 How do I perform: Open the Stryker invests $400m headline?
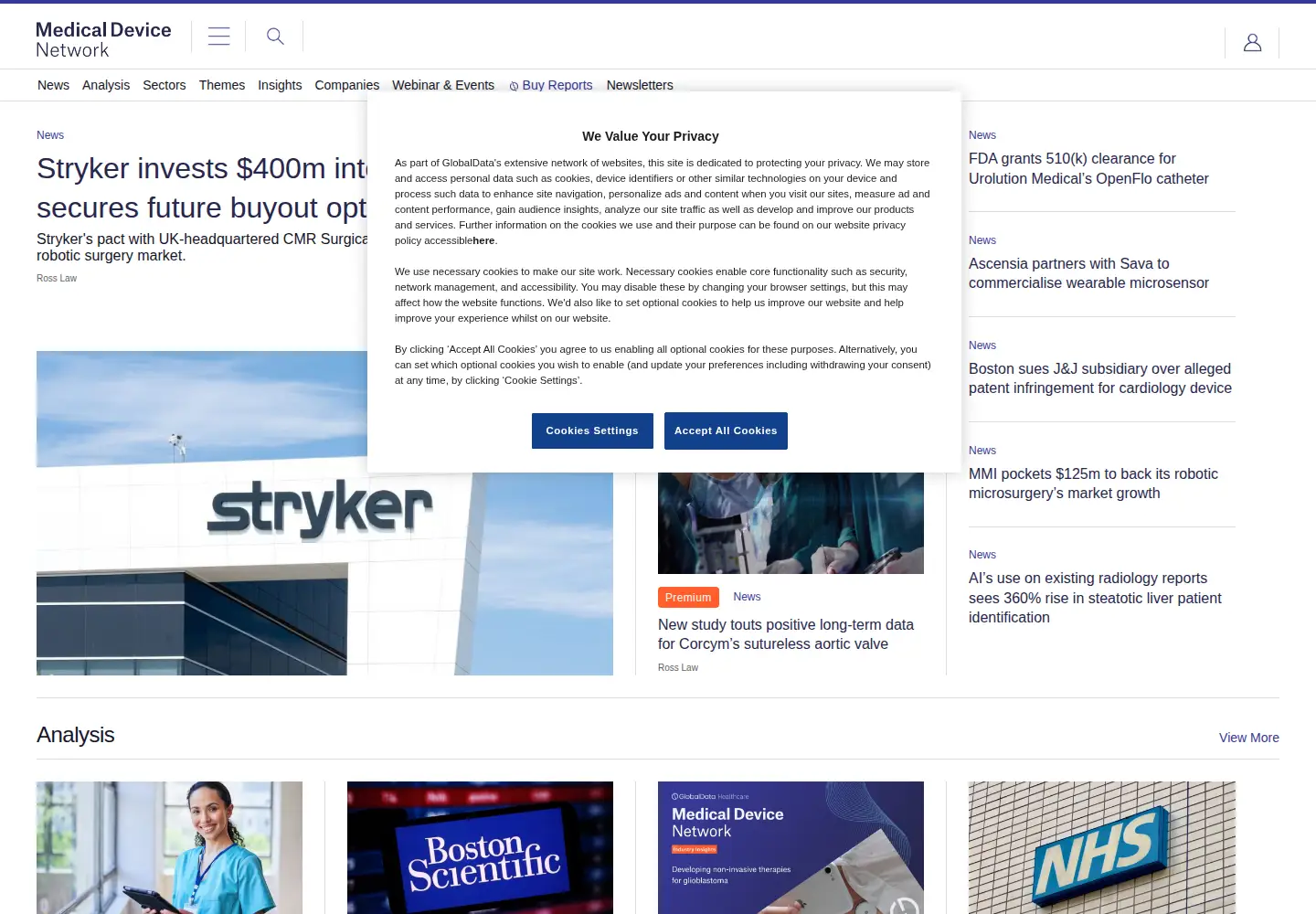click(x=202, y=188)
